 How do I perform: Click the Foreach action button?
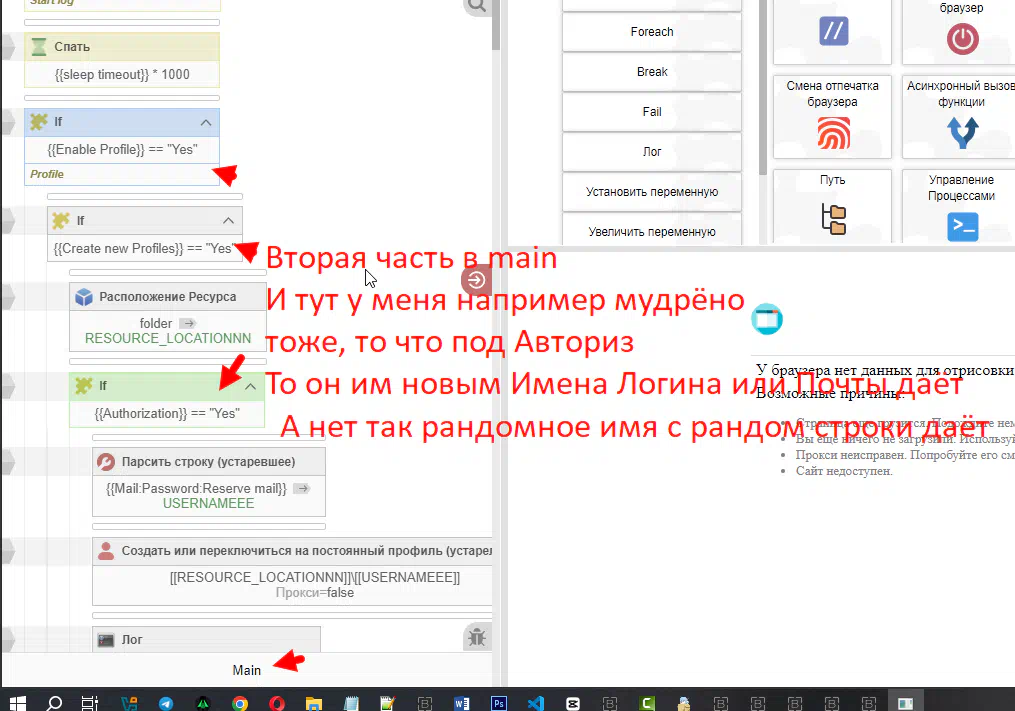tap(652, 32)
